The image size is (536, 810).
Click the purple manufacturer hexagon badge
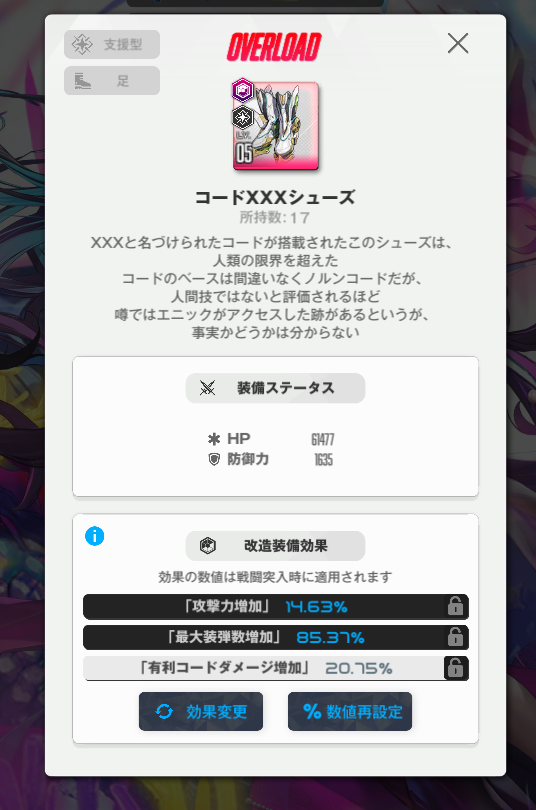coord(242,91)
